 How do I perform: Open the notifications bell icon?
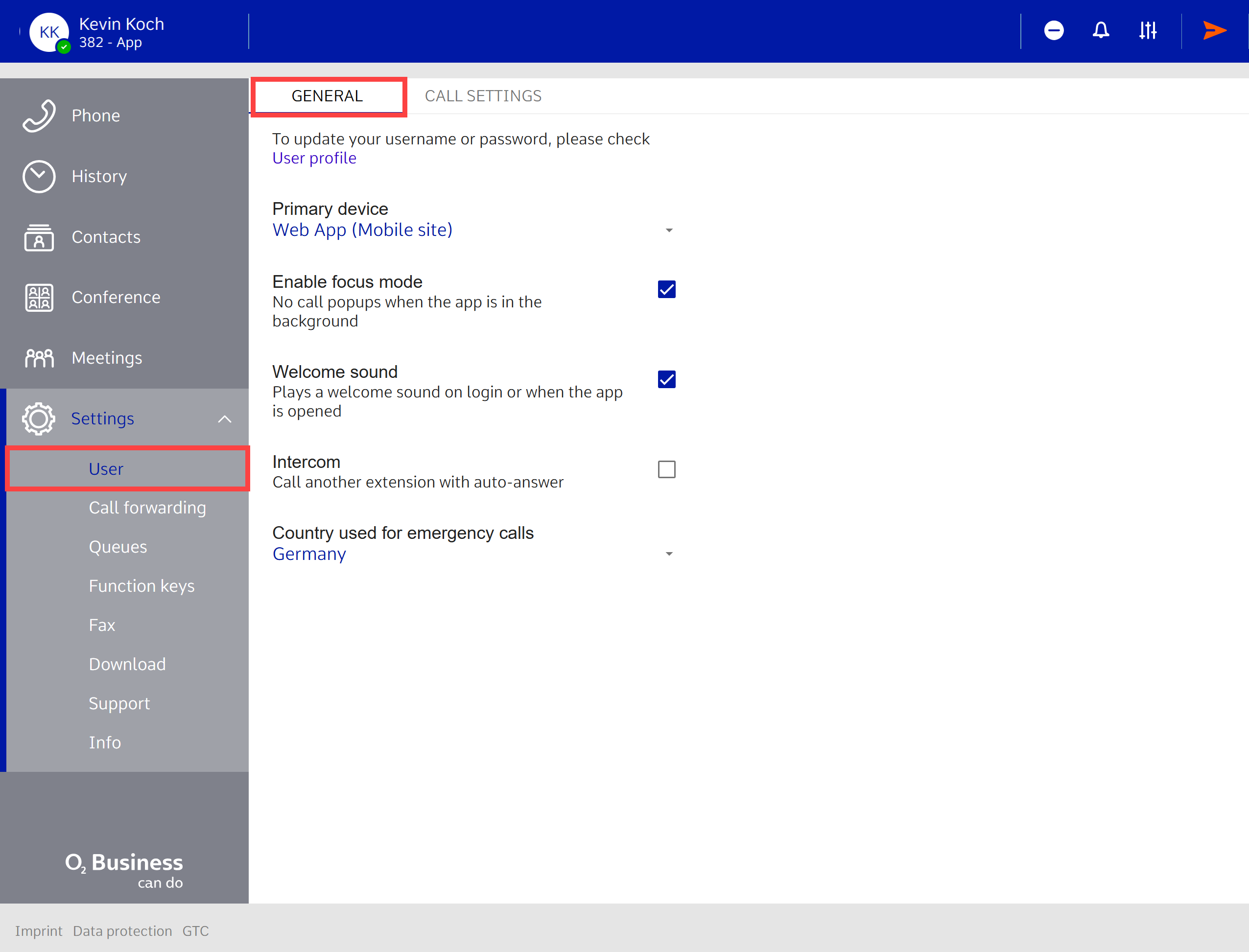pos(1101,30)
